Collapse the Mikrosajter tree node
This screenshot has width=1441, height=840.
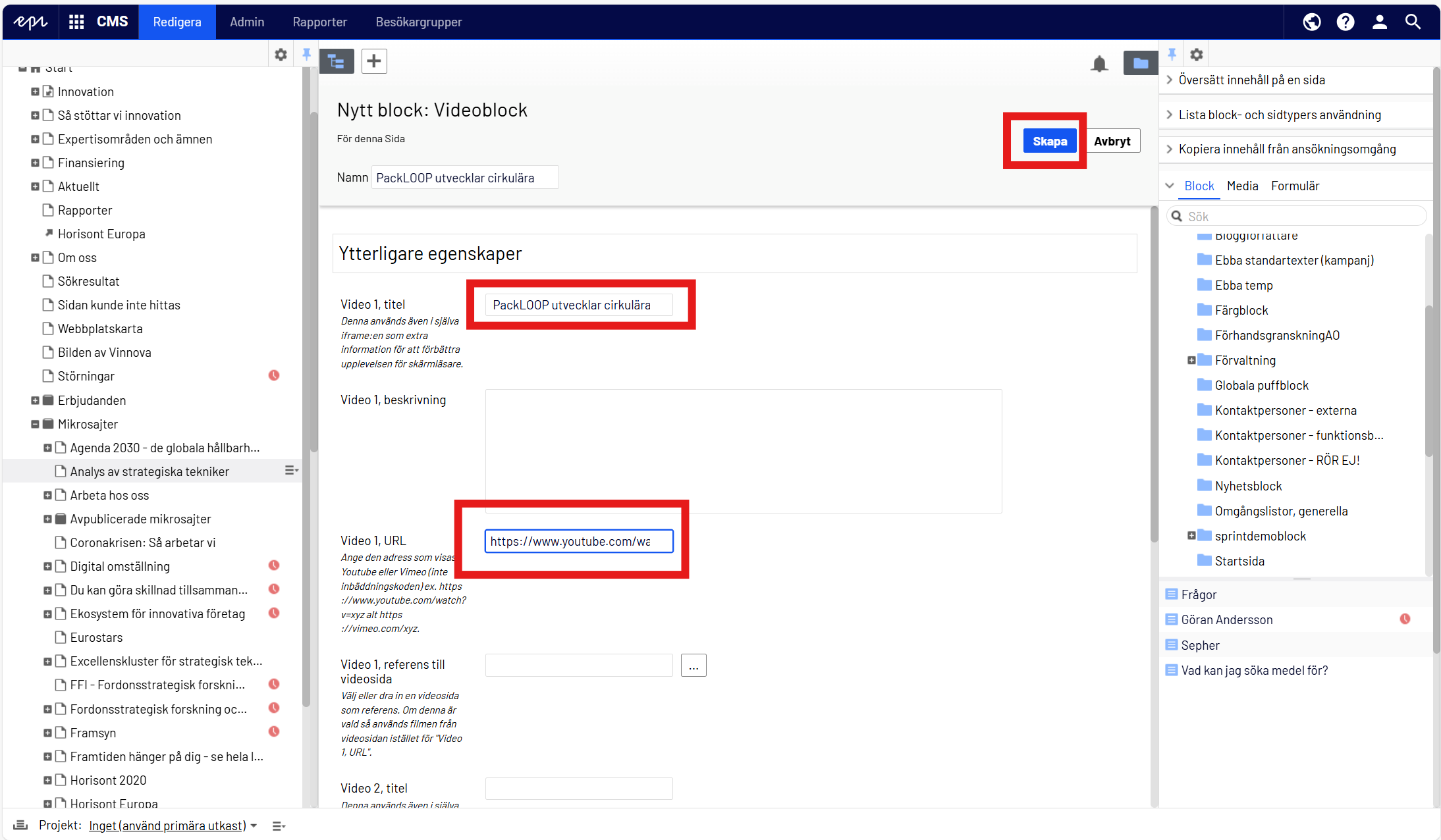pos(35,424)
